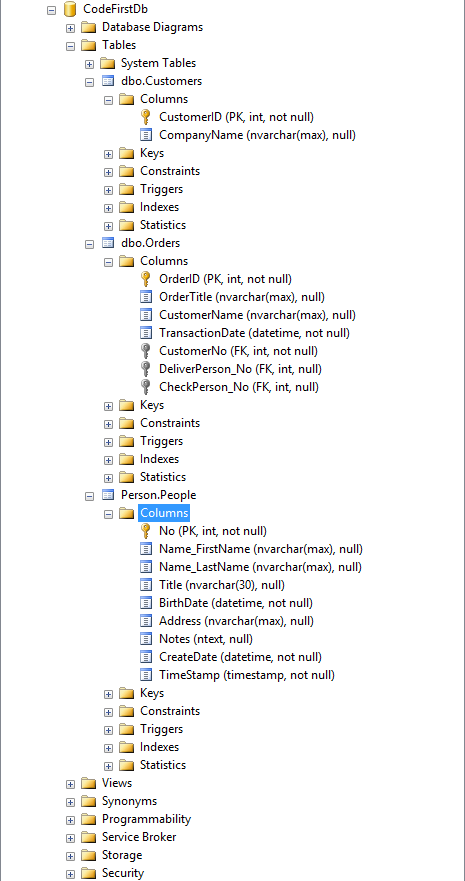
Task: Click the Person.People table icon
Action: [x=108, y=495]
